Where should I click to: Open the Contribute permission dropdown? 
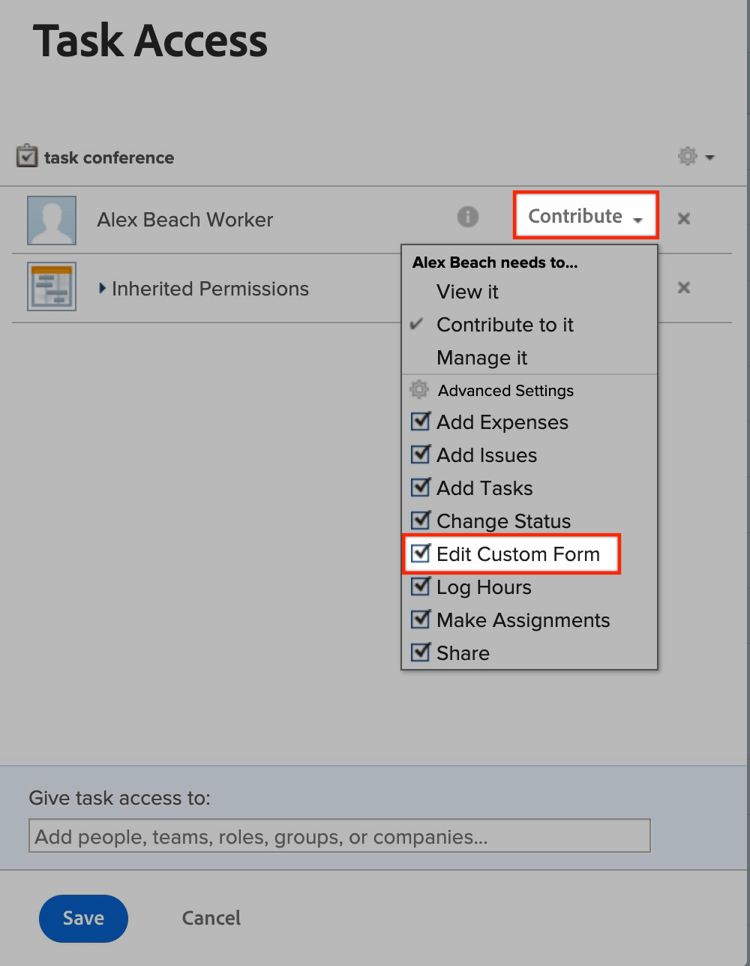click(x=585, y=216)
